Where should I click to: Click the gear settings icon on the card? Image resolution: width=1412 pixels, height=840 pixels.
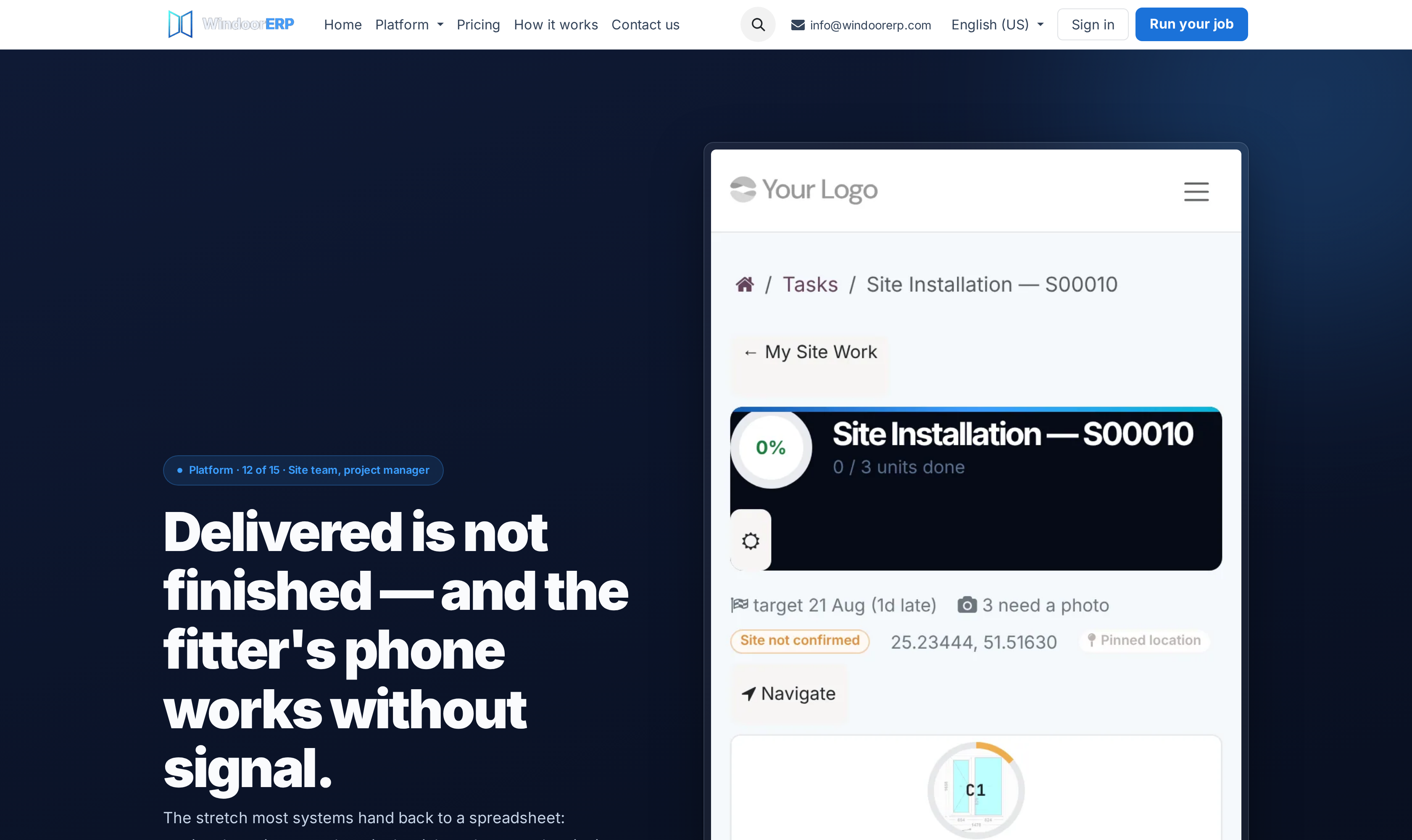pyautogui.click(x=751, y=541)
